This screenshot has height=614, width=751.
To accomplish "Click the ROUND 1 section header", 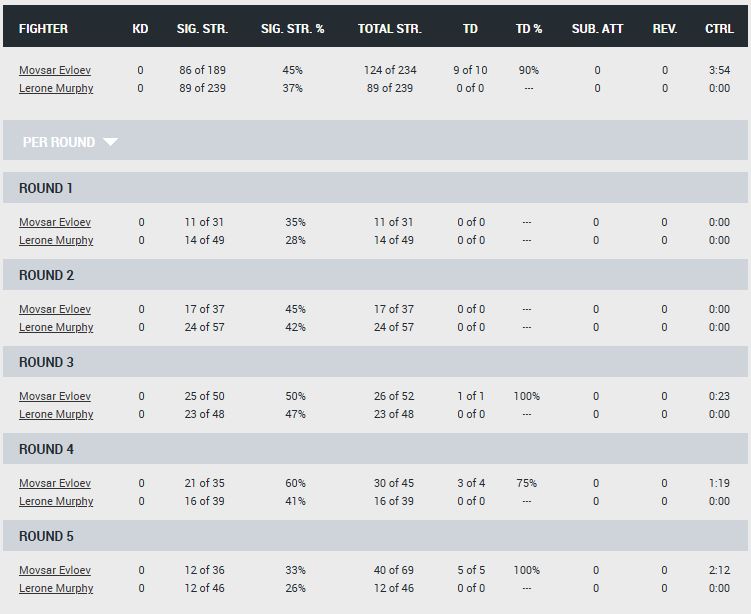I will [x=46, y=188].
